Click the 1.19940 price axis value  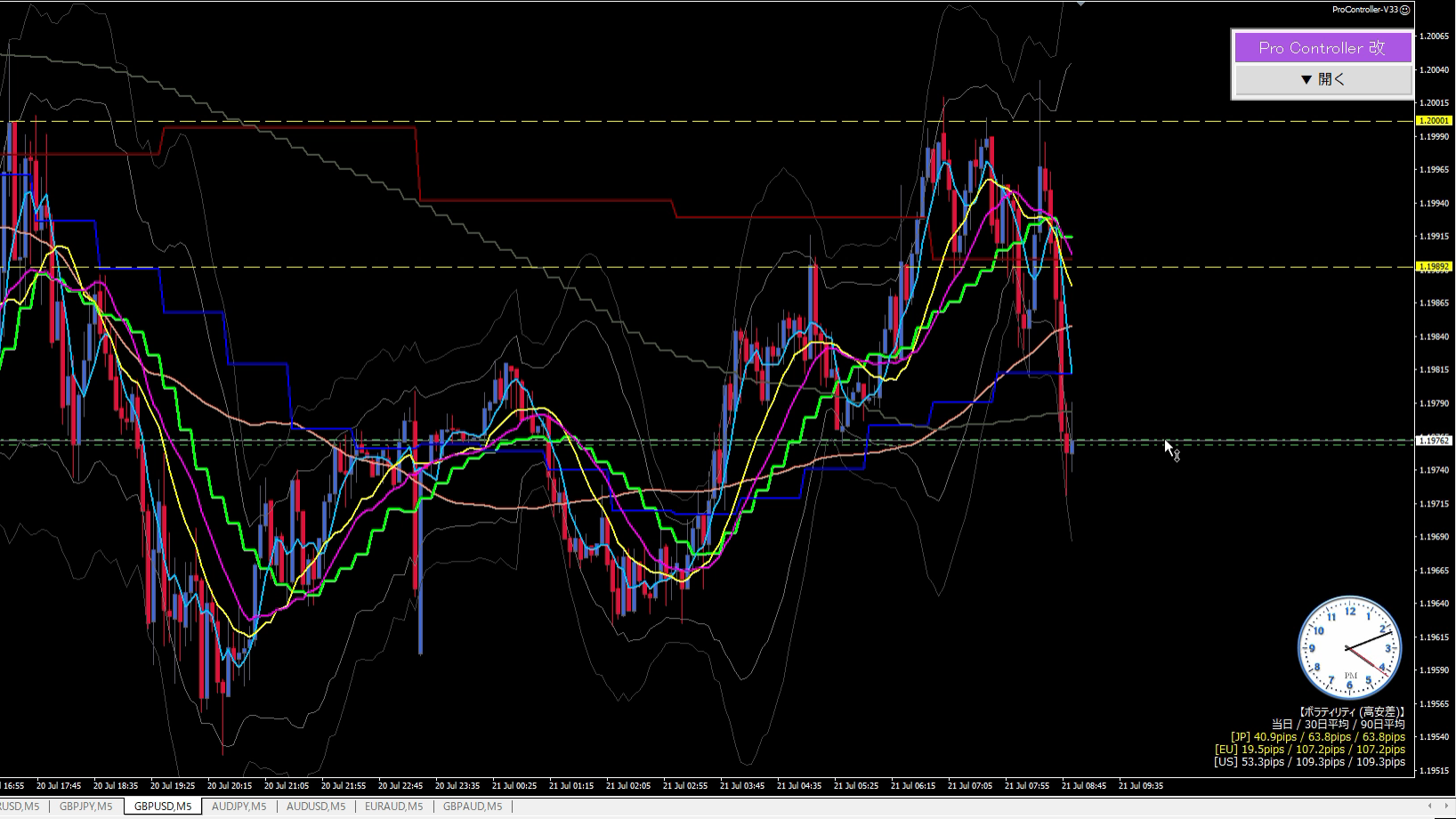(x=1434, y=203)
